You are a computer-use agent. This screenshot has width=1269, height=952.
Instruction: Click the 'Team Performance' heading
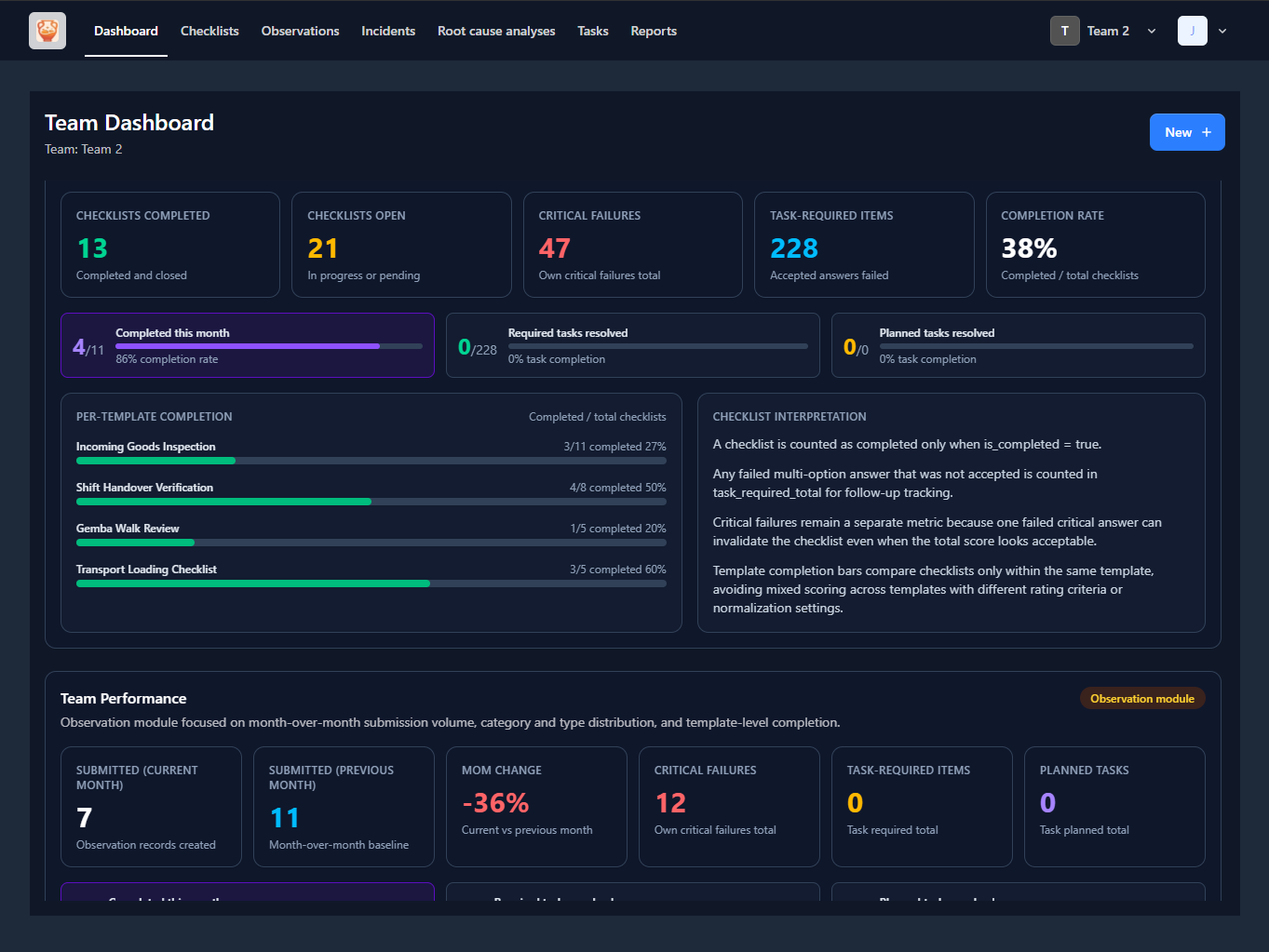124,699
